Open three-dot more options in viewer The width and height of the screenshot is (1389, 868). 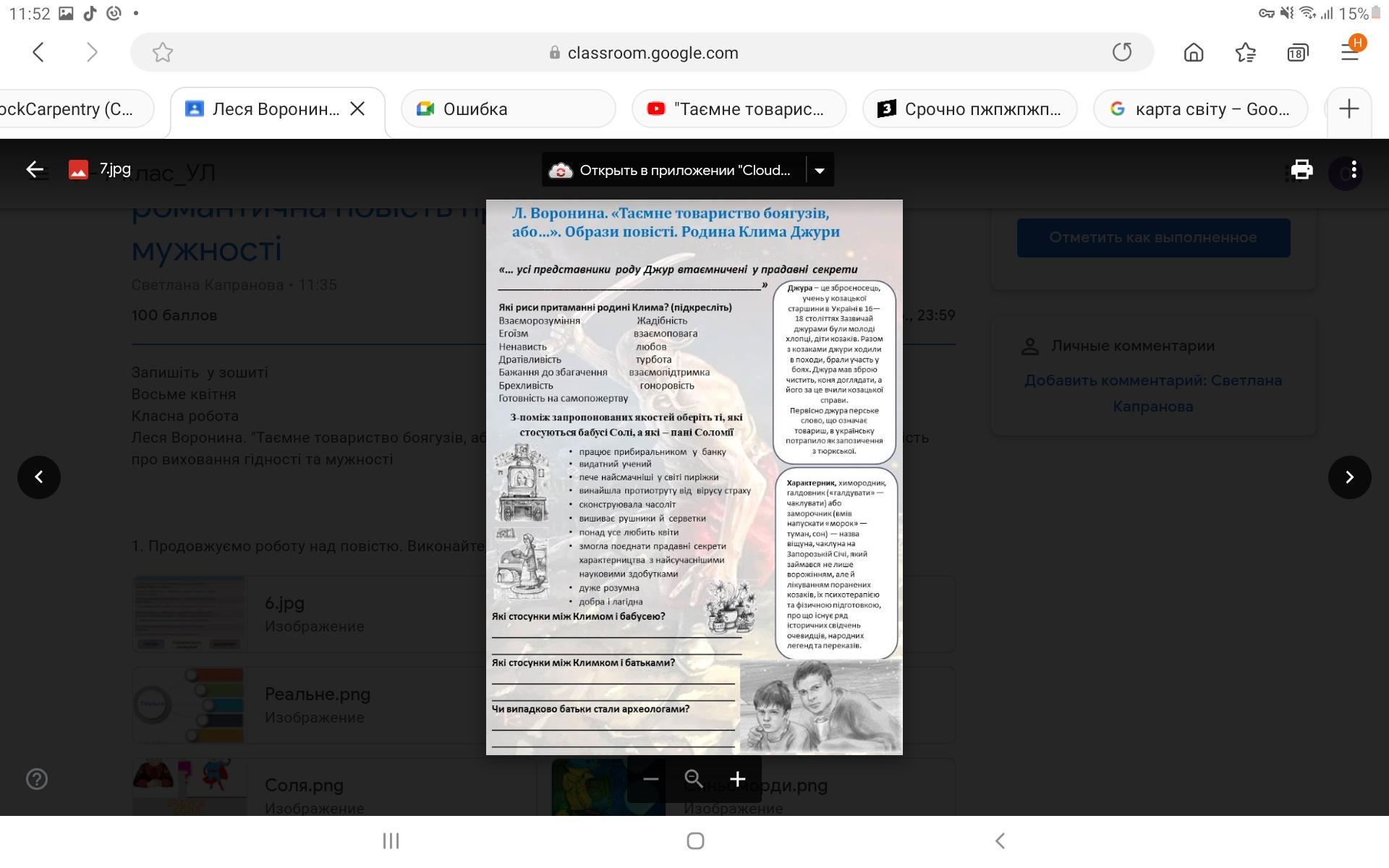point(1354,171)
